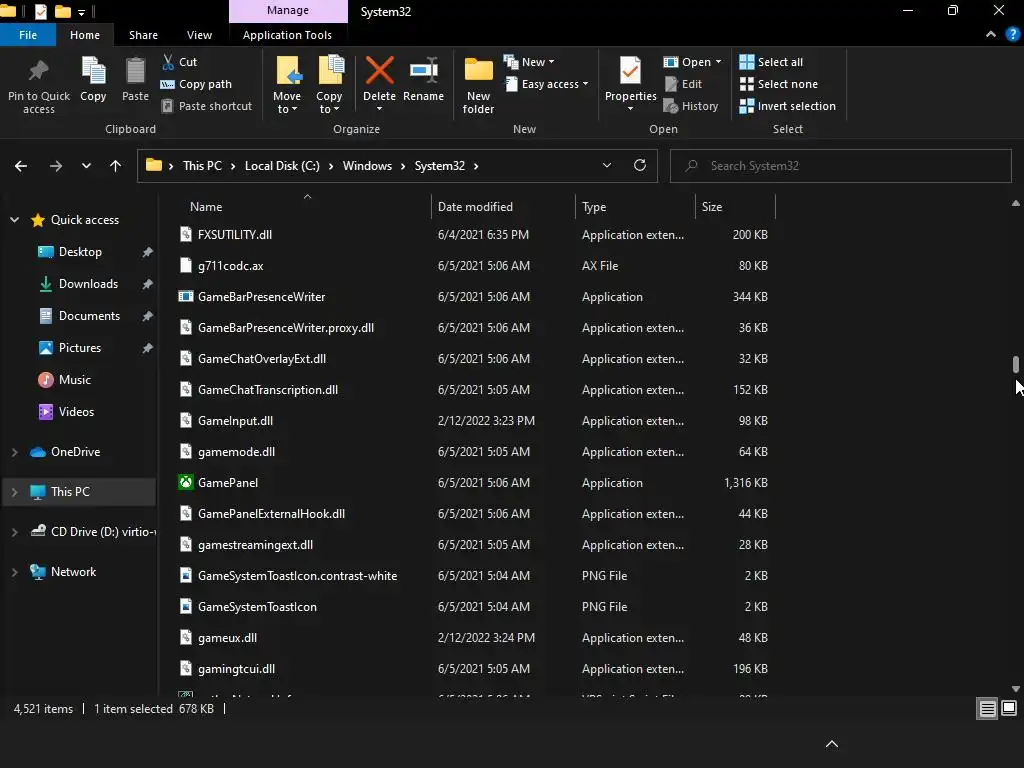Open Downloads in Quick access
Viewport: 1024px width, 768px height.
click(88, 284)
